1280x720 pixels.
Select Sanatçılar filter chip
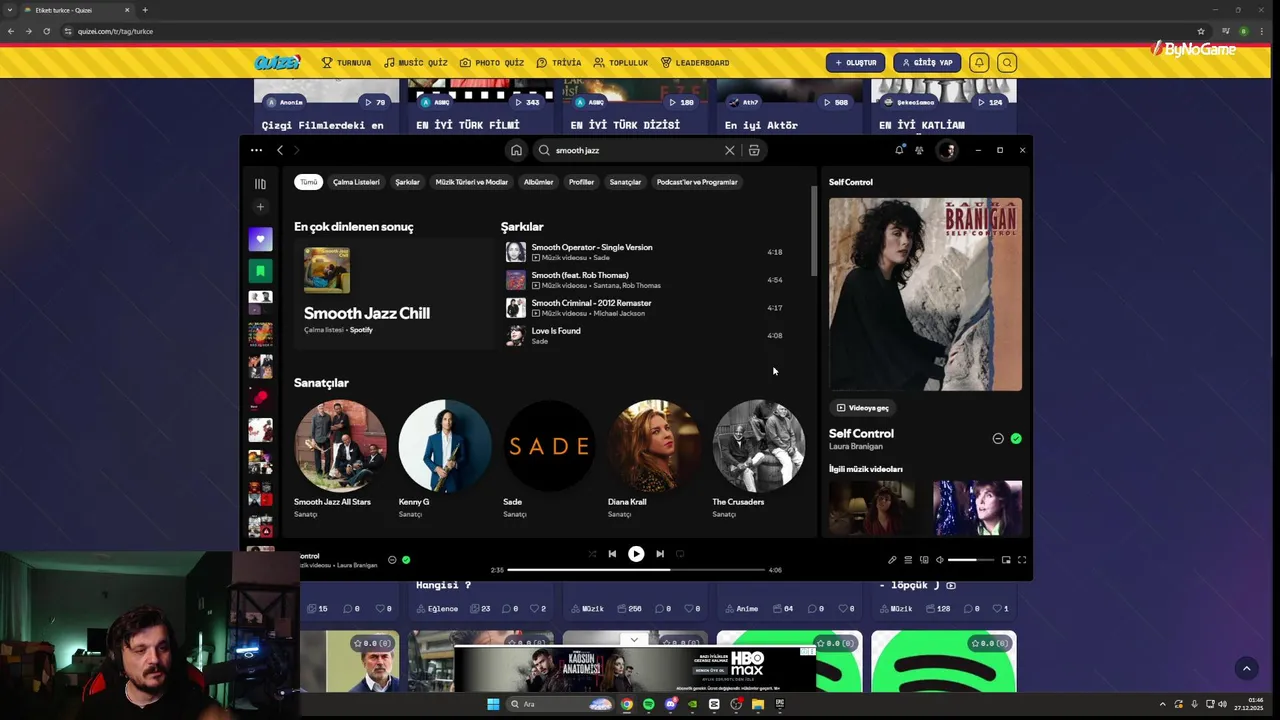pyautogui.click(x=625, y=182)
